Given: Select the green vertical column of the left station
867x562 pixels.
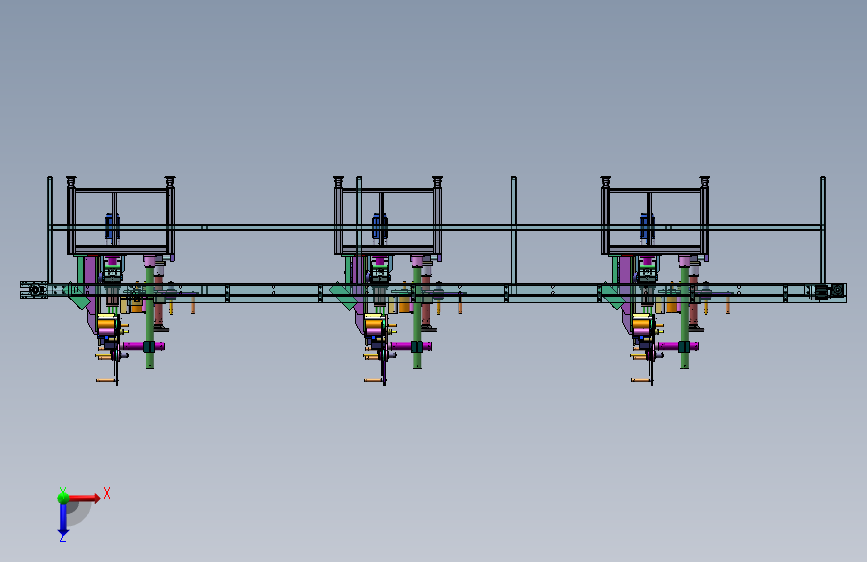Looking at the screenshot, I should click(x=149, y=316).
